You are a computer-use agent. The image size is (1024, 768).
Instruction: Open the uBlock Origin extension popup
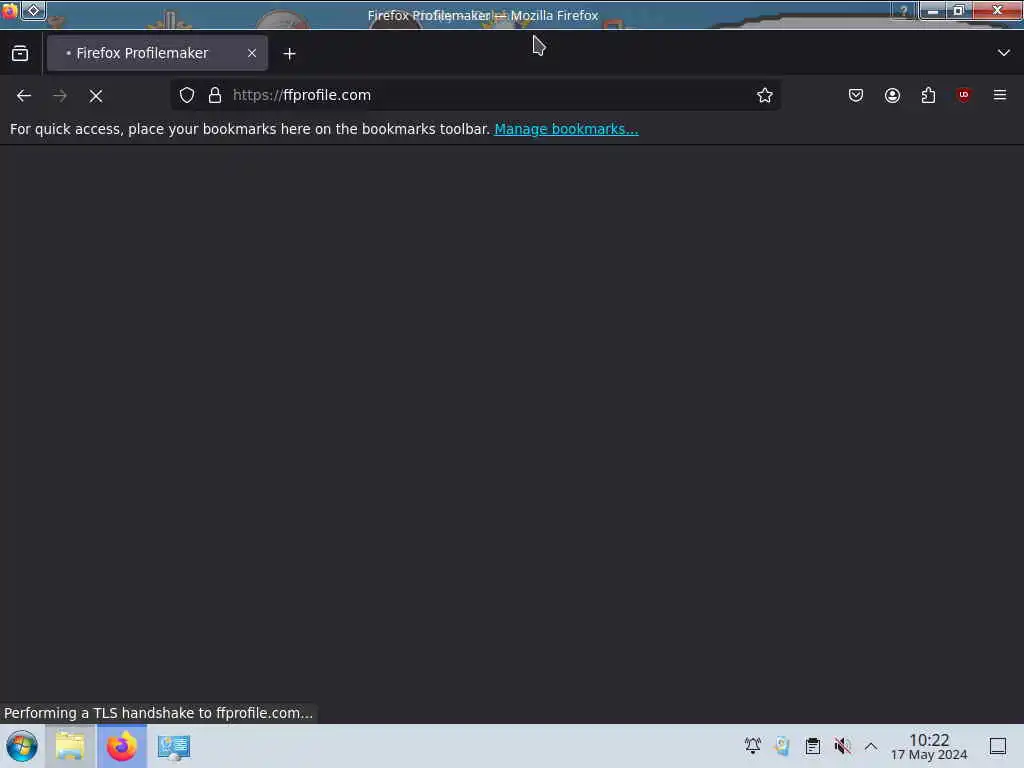[x=963, y=95]
